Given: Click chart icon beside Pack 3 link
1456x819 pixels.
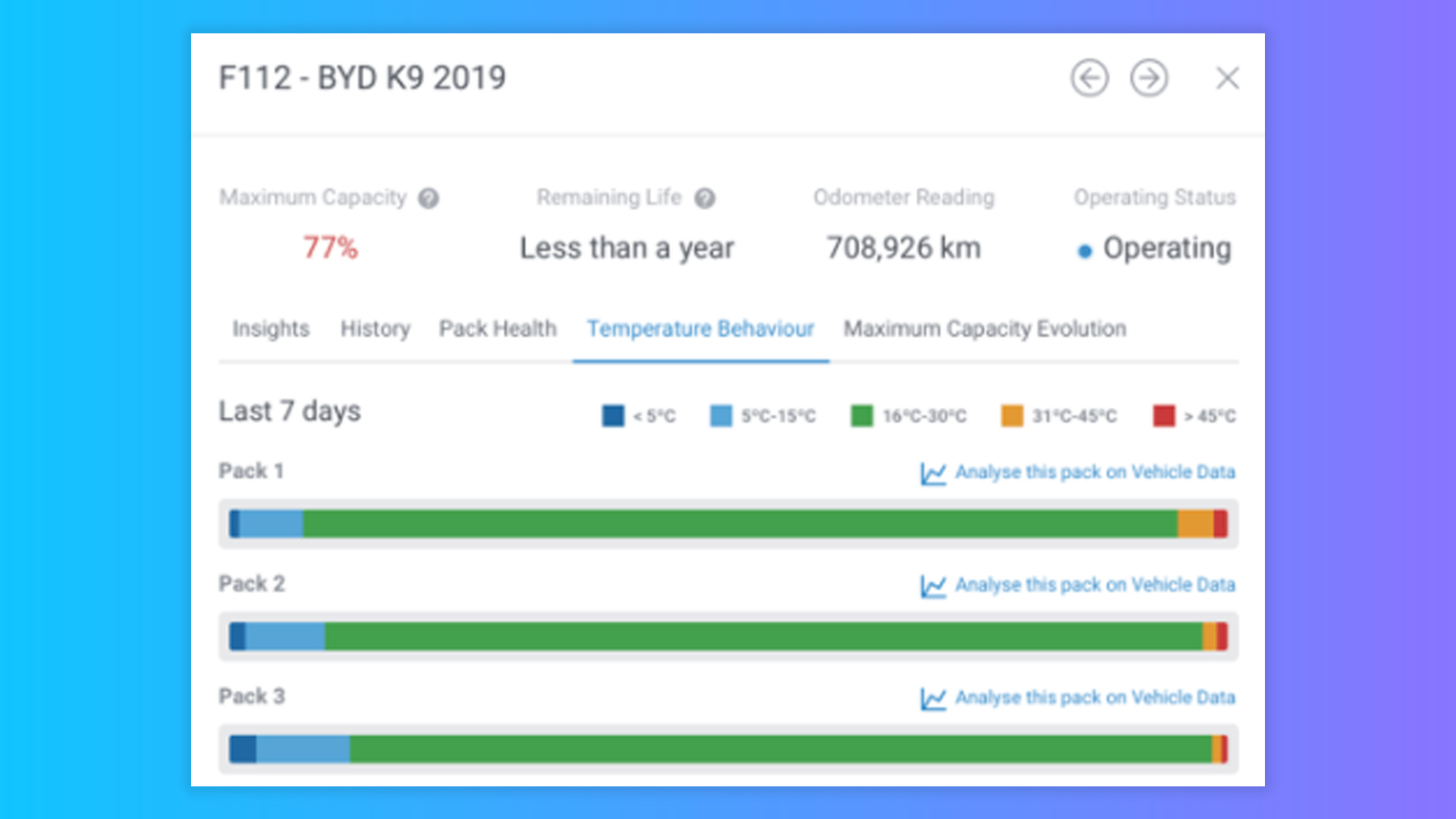Looking at the screenshot, I should coord(933,698).
